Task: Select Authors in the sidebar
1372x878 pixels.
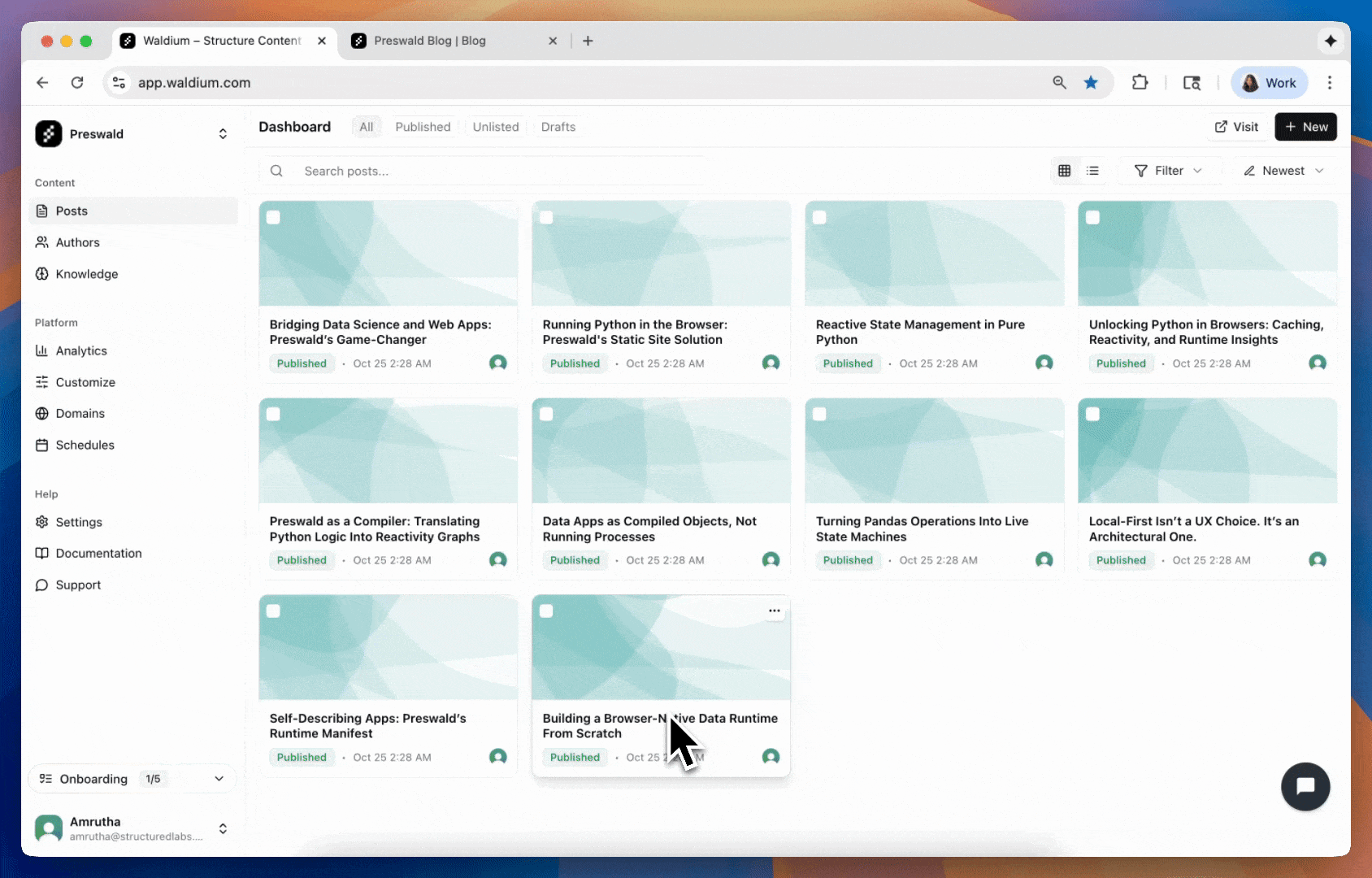Action: click(x=77, y=241)
